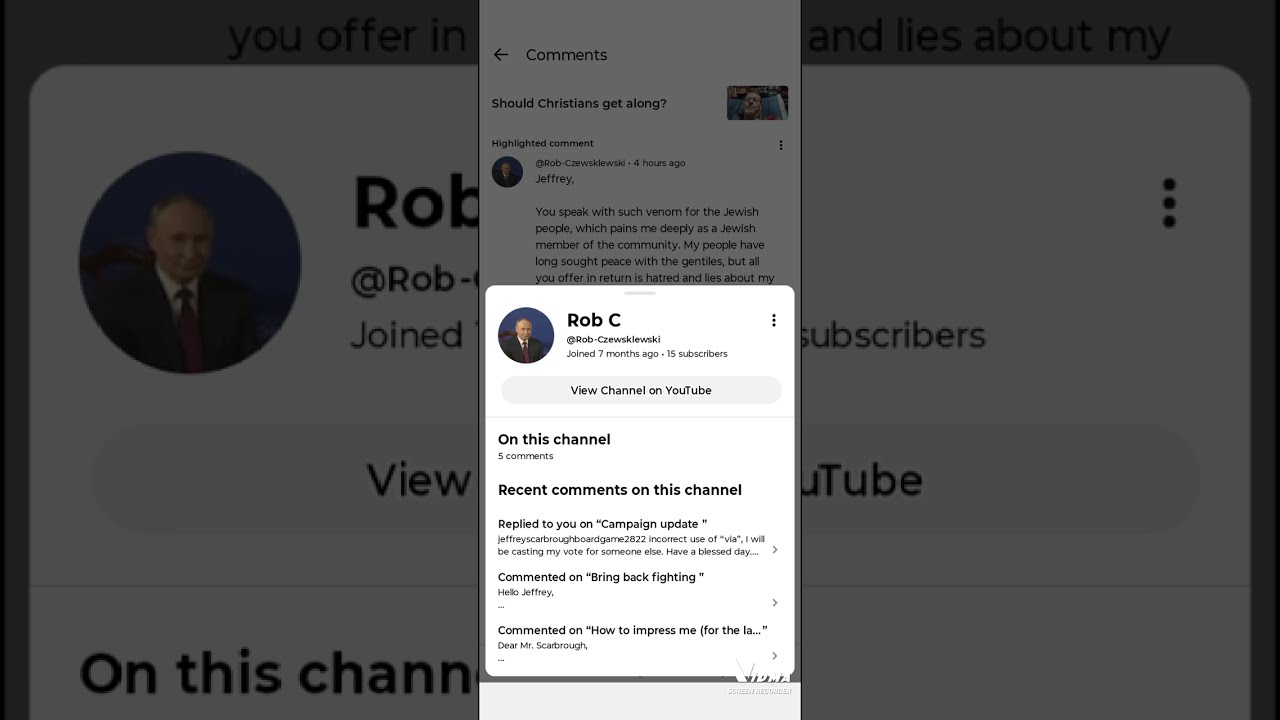Open the video thumbnail for Should Christians get along
Image resolution: width=1280 pixels, height=720 pixels.
[757, 103]
